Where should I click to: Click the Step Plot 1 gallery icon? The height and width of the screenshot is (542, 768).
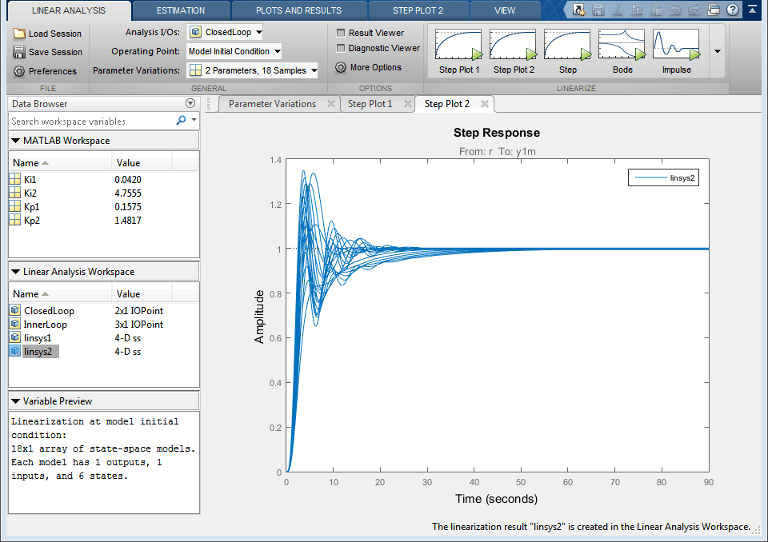[x=459, y=46]
